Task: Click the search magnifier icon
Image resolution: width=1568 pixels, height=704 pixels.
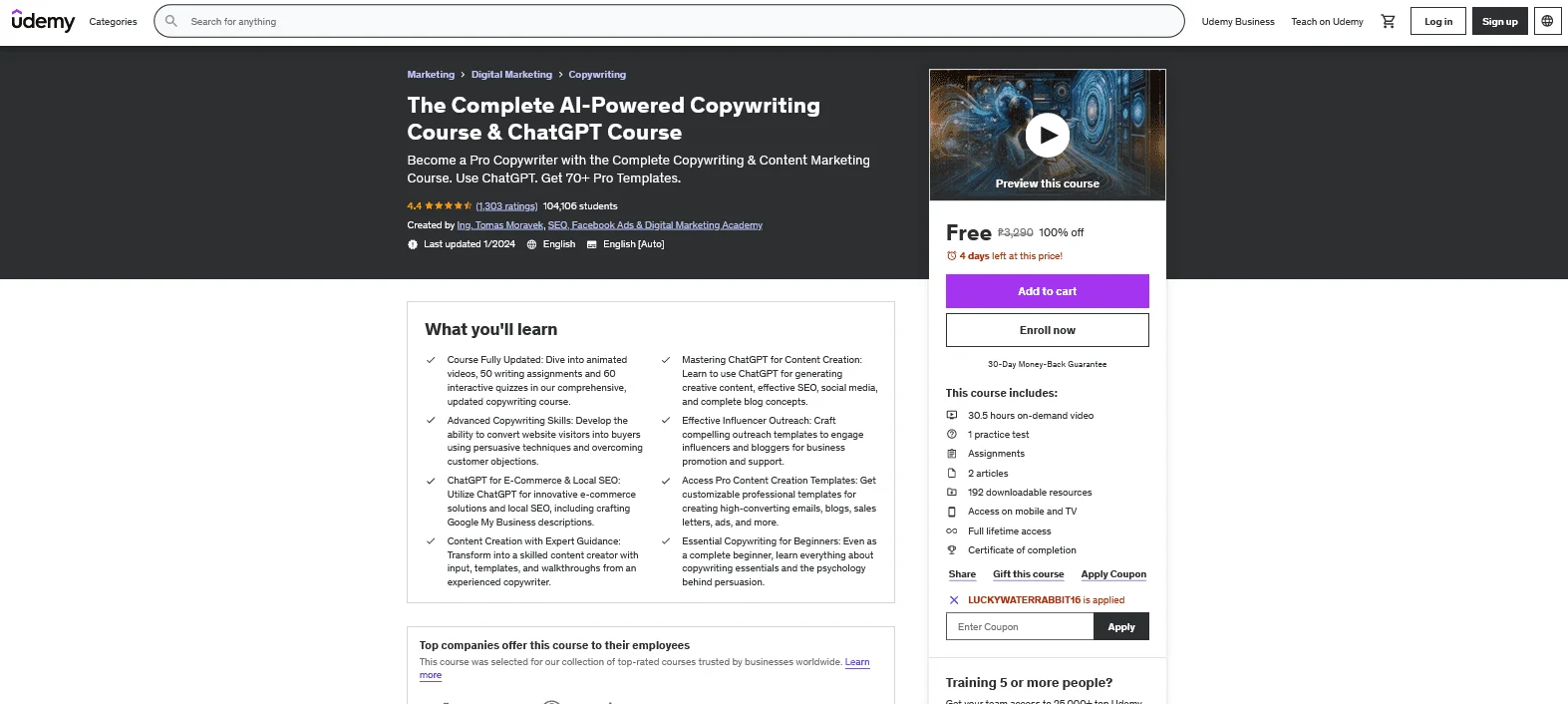Action: (171, 21)
